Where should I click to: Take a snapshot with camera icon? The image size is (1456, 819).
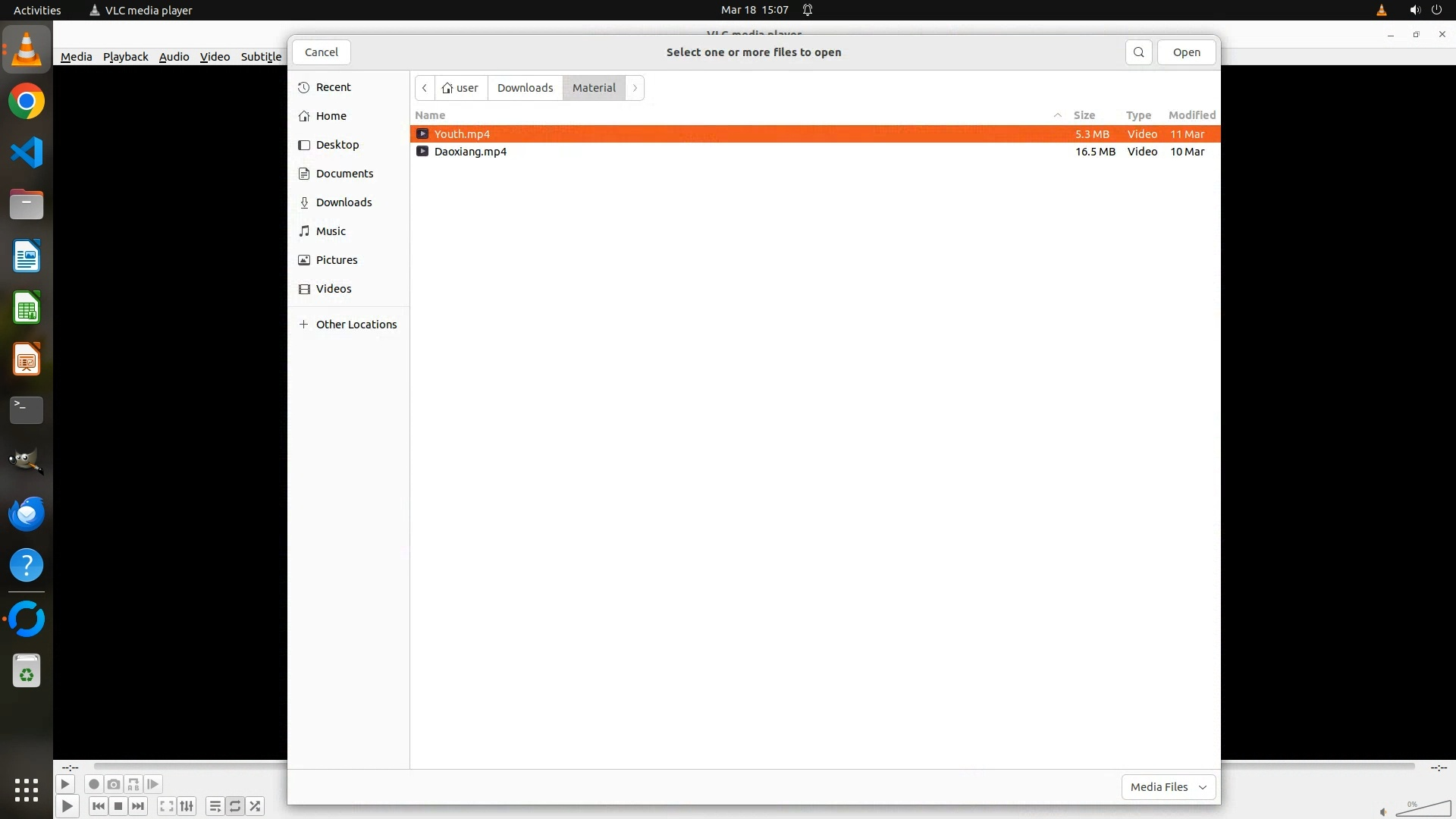(114, 784)
